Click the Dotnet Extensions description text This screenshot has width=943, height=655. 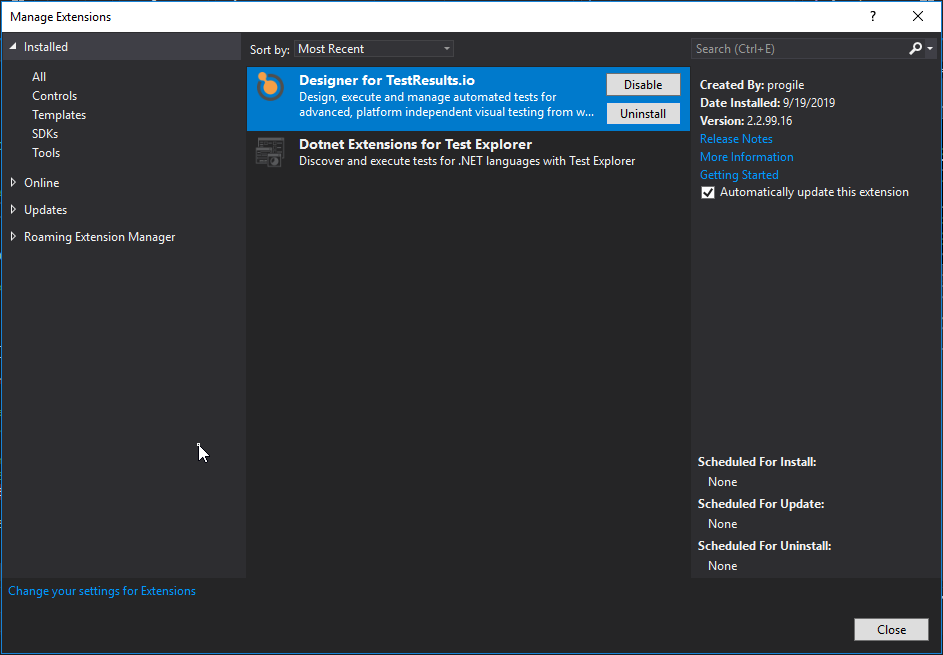point(467,161)
